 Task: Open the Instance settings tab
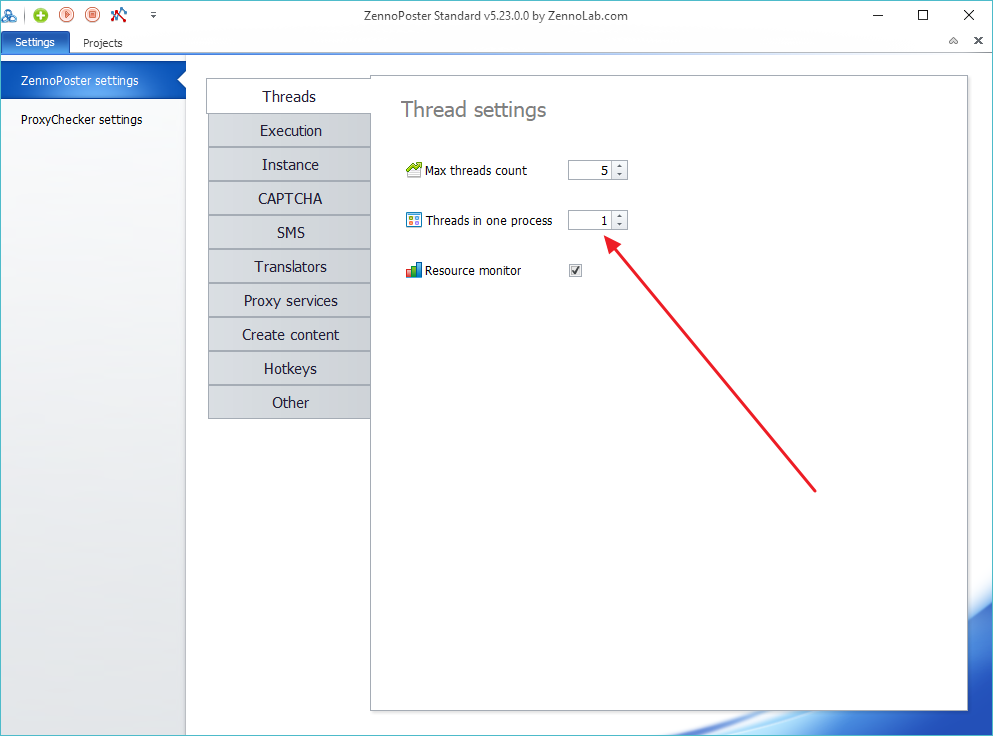tap(290, 165)
